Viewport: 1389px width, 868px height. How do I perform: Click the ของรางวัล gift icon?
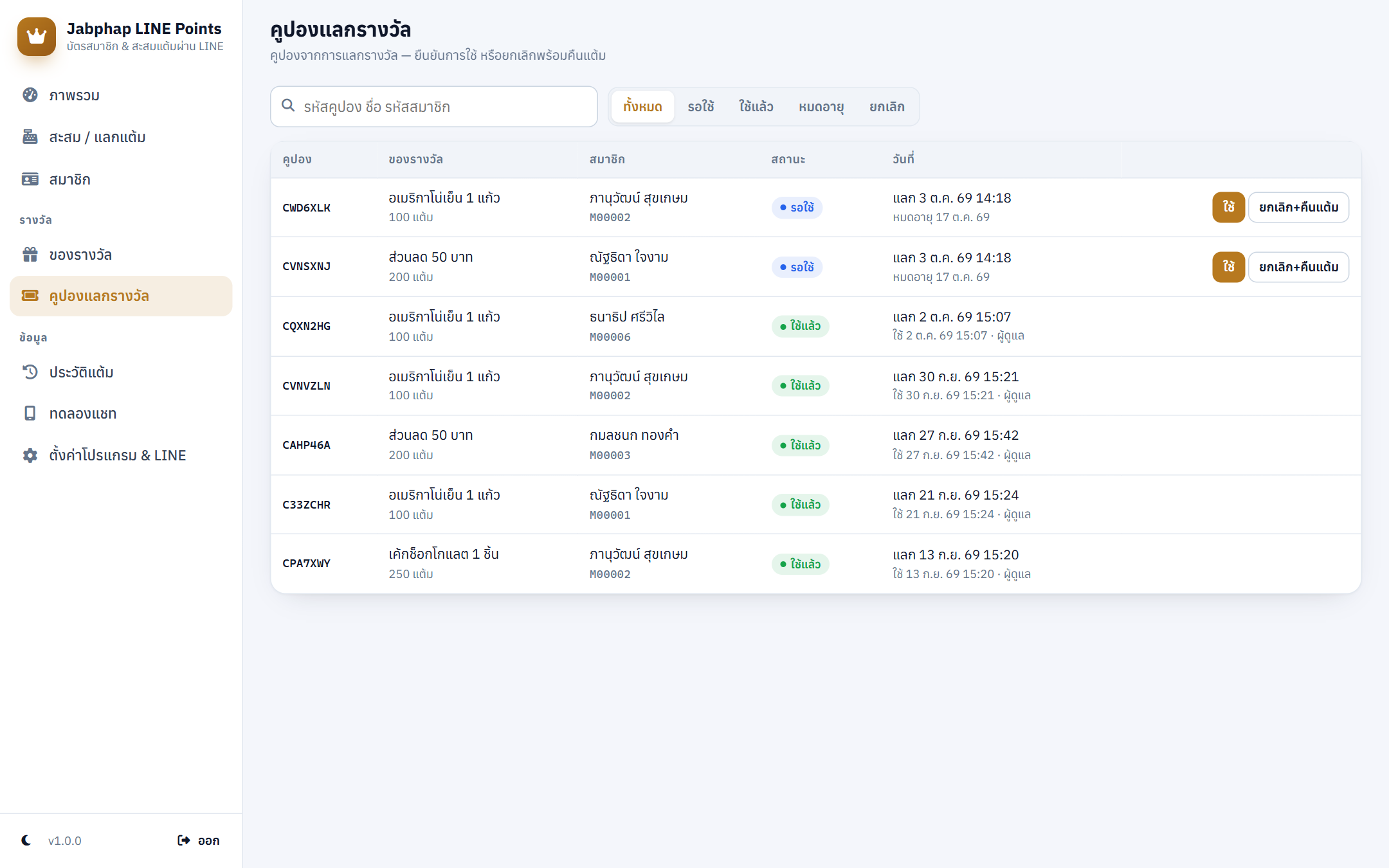[30, 255]
